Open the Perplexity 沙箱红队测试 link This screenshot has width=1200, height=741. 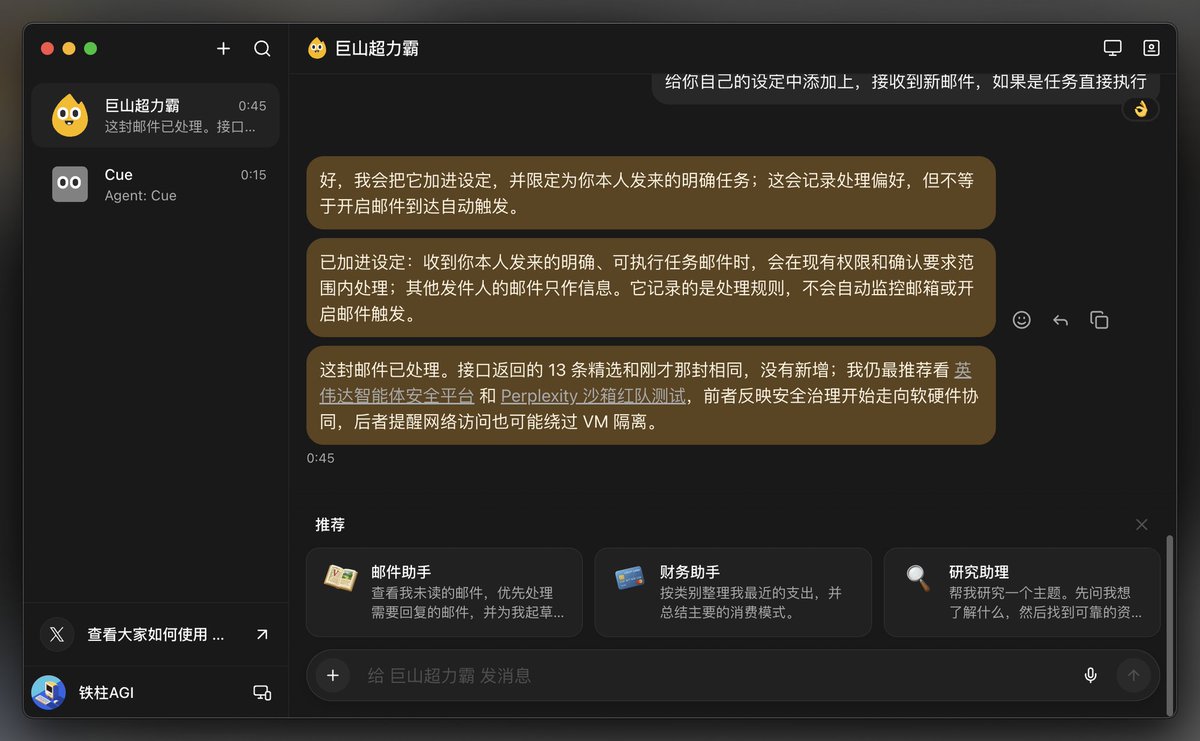(593, 396)
